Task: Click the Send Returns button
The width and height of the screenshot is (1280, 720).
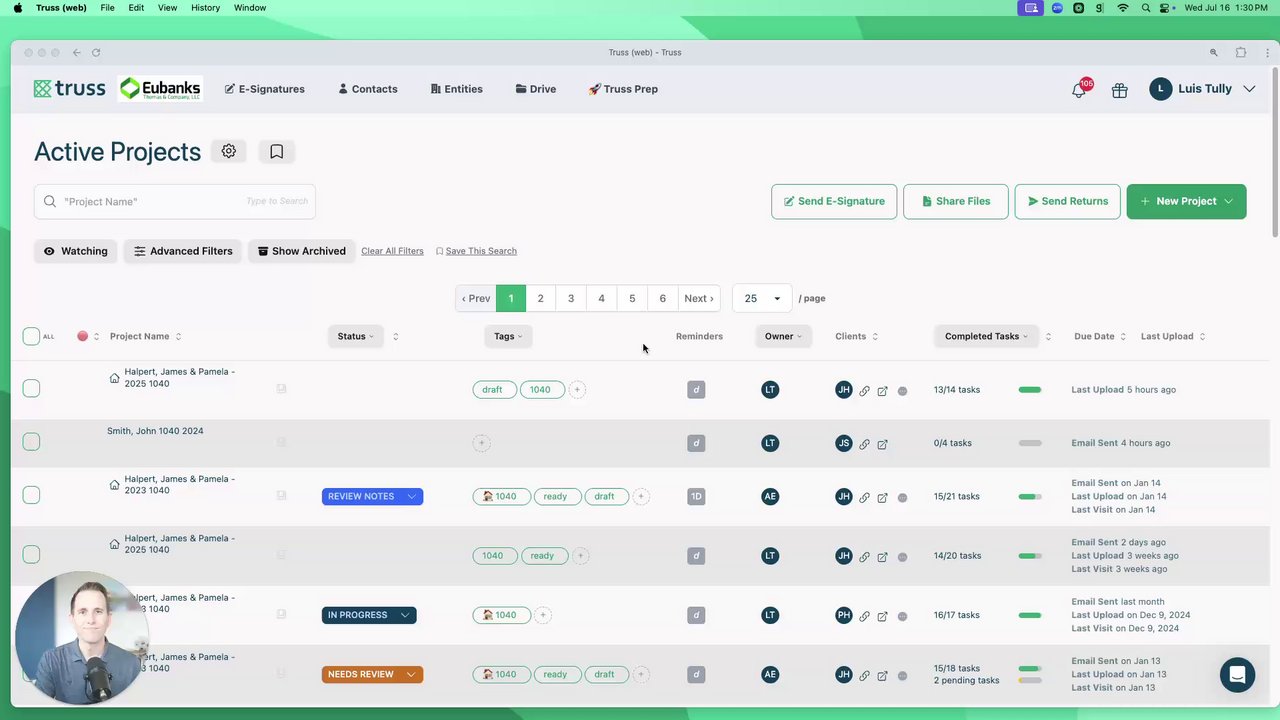Action: click(1067, 201)
